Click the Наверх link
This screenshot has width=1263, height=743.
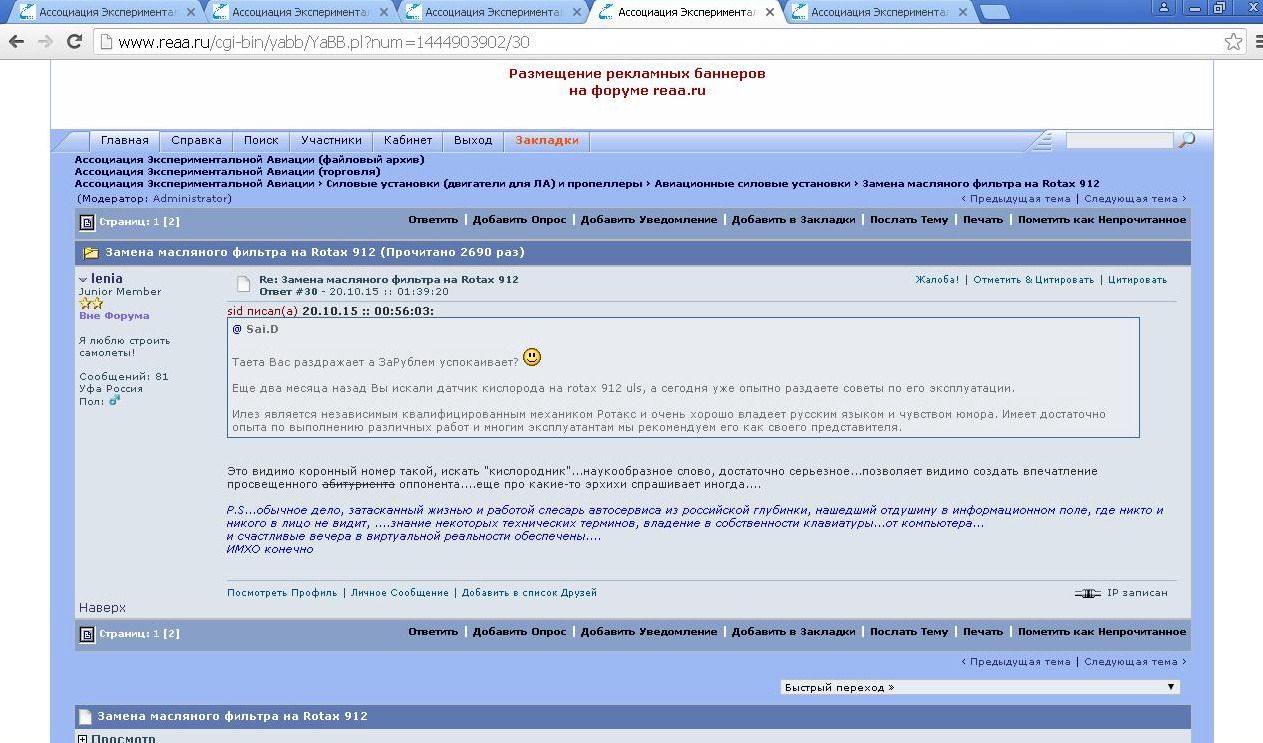pyautogui.click(x=102, y=608)
